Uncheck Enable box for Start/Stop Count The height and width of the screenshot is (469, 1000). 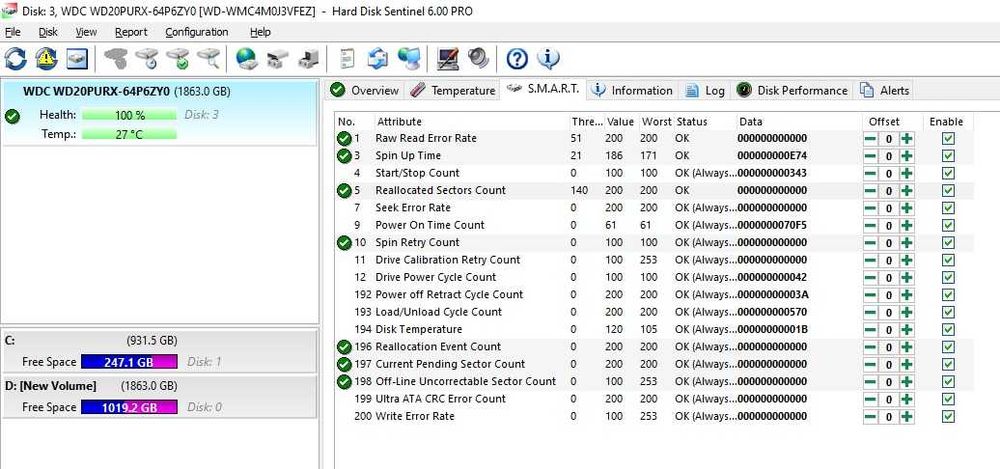pos(948,173)
